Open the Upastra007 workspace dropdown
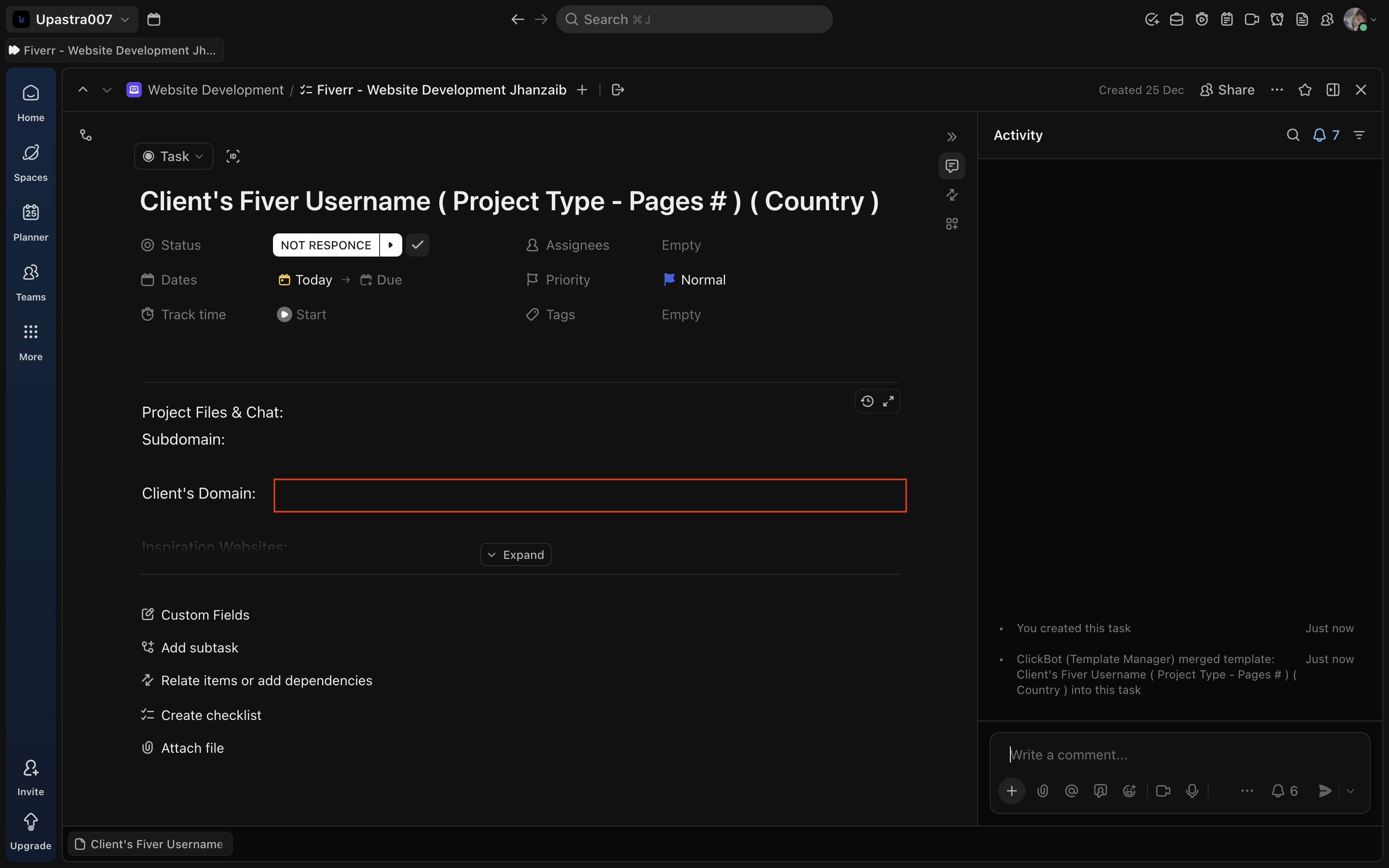This screenshot has width=1389, height=868. 72,19
